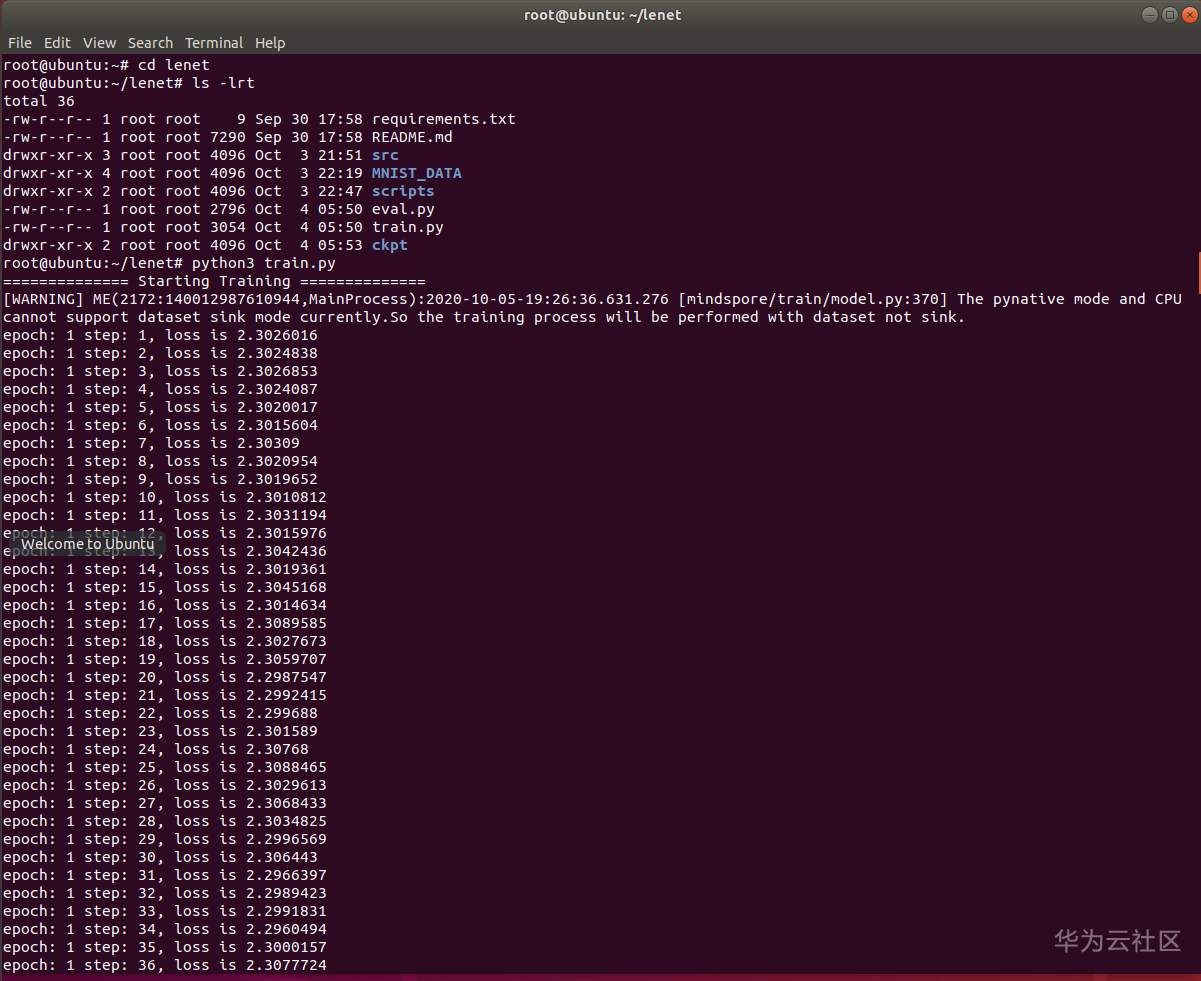
Task: Click the scripts directory name
Action: [403, 191]
